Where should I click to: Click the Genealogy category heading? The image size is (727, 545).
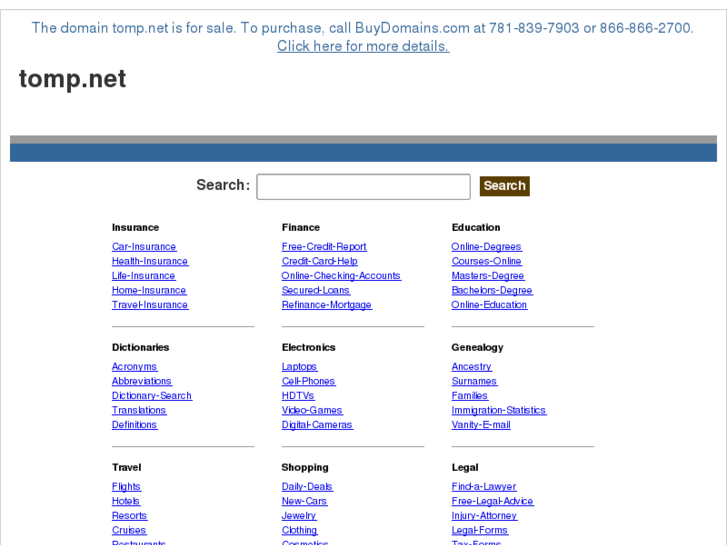point(478,347)
